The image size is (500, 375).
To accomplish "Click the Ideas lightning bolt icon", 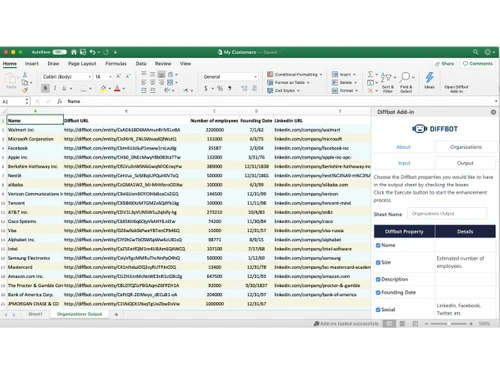I will pyautogui.click(x=429, y=77).
